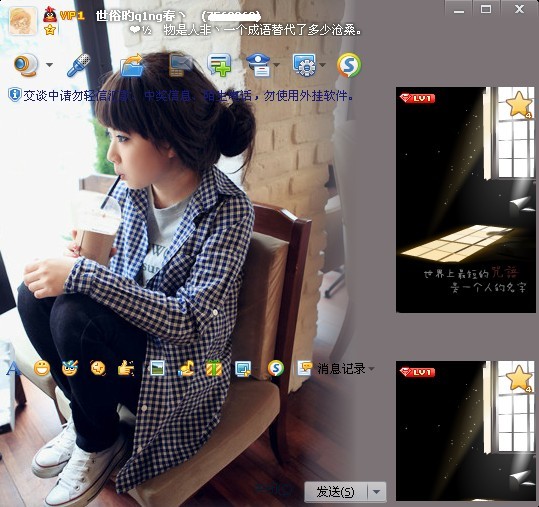Create a discussion group with the green-plus icon
Screen dimensions: 539x507
(x=219, y=65)
